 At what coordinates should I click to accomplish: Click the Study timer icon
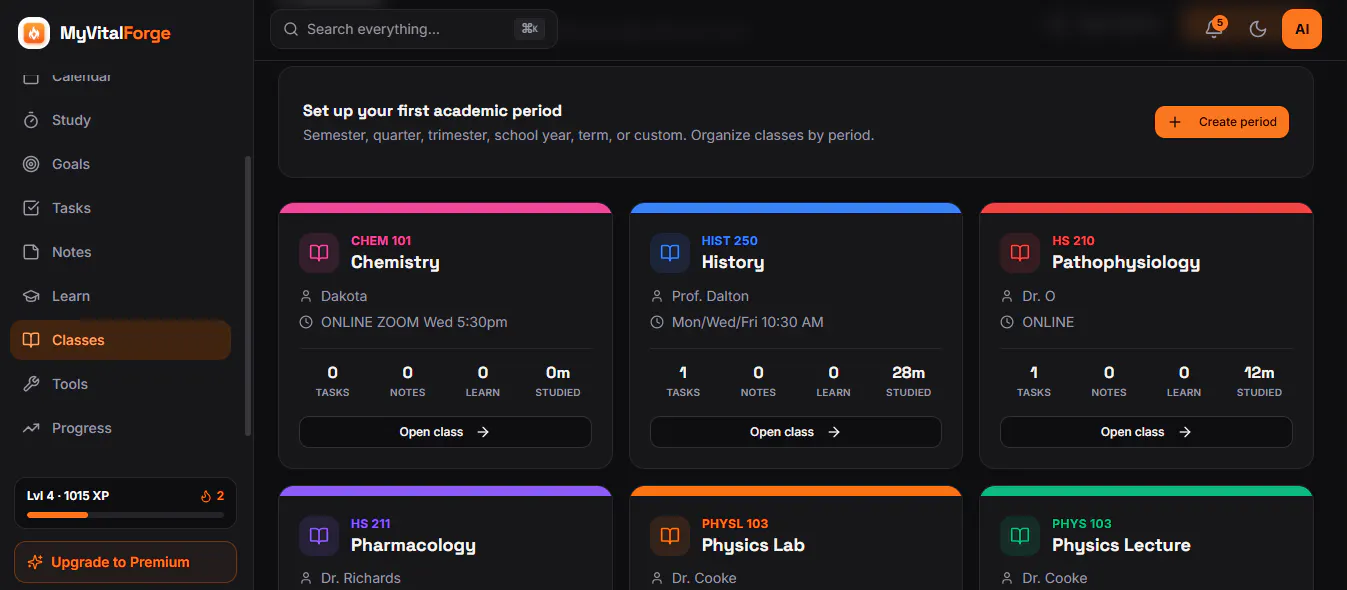[x=32, y=120]
